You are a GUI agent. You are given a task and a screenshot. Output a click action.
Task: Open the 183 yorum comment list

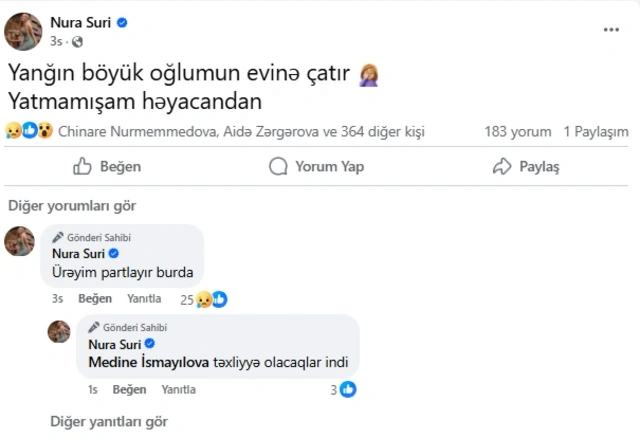click(x=517, y=131)
